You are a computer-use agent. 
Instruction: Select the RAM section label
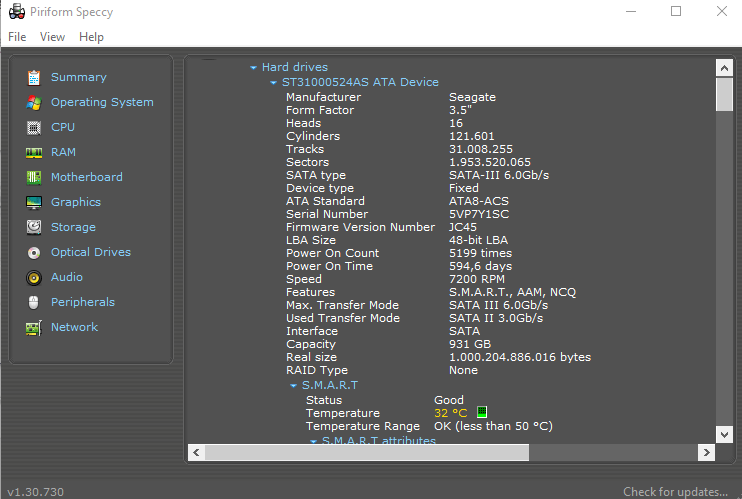(x=63, y=152)
